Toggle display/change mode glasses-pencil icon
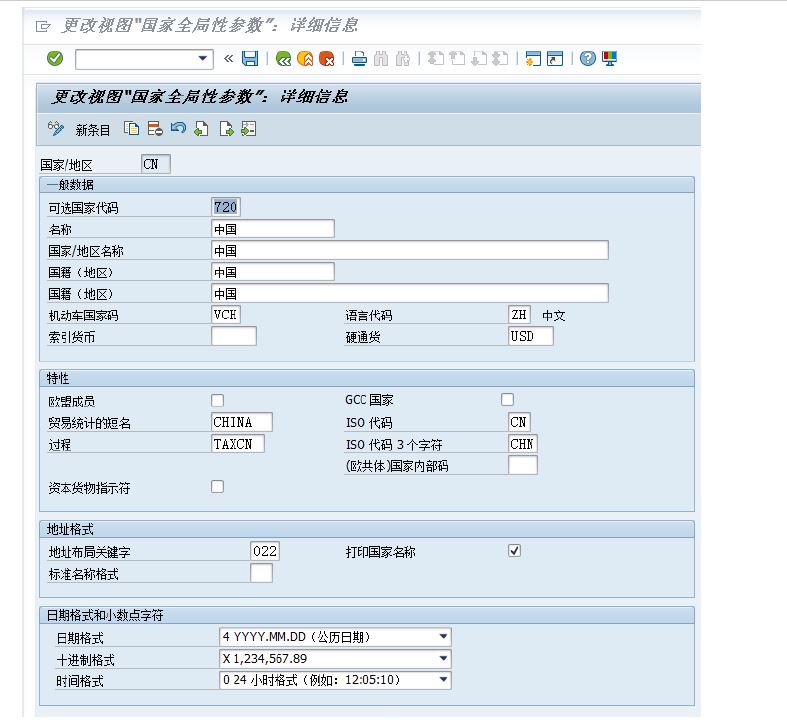This screenshot has width=787, height=728. [x=55, y=129]
